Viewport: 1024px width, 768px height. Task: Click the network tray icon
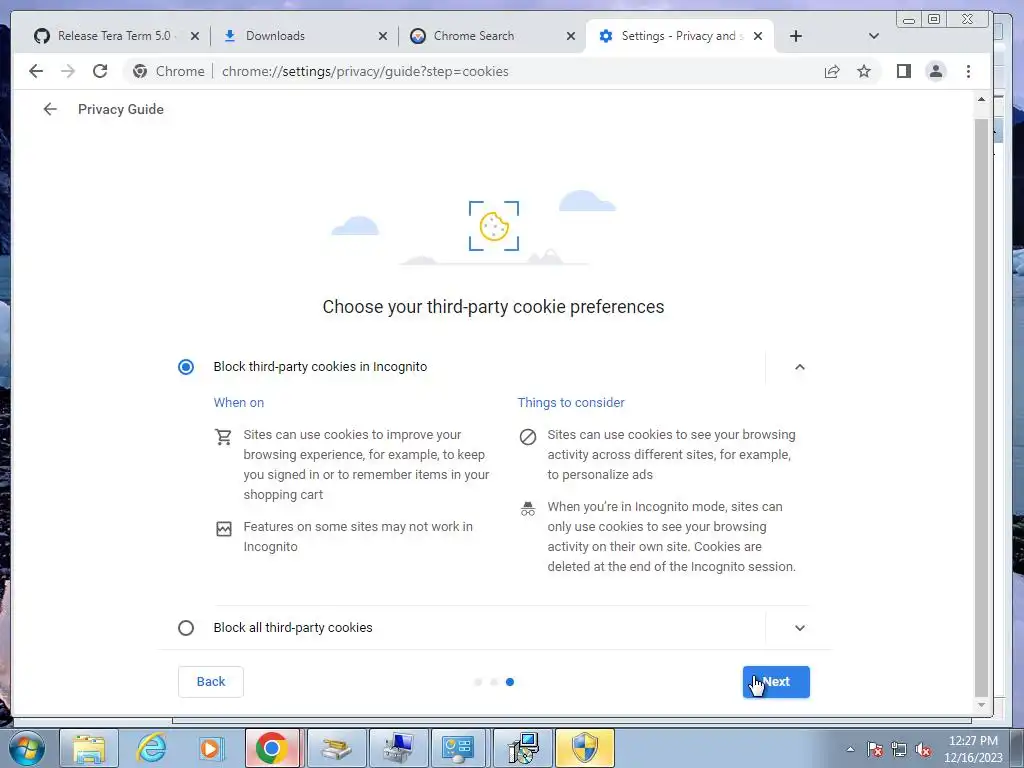point(899,749)
